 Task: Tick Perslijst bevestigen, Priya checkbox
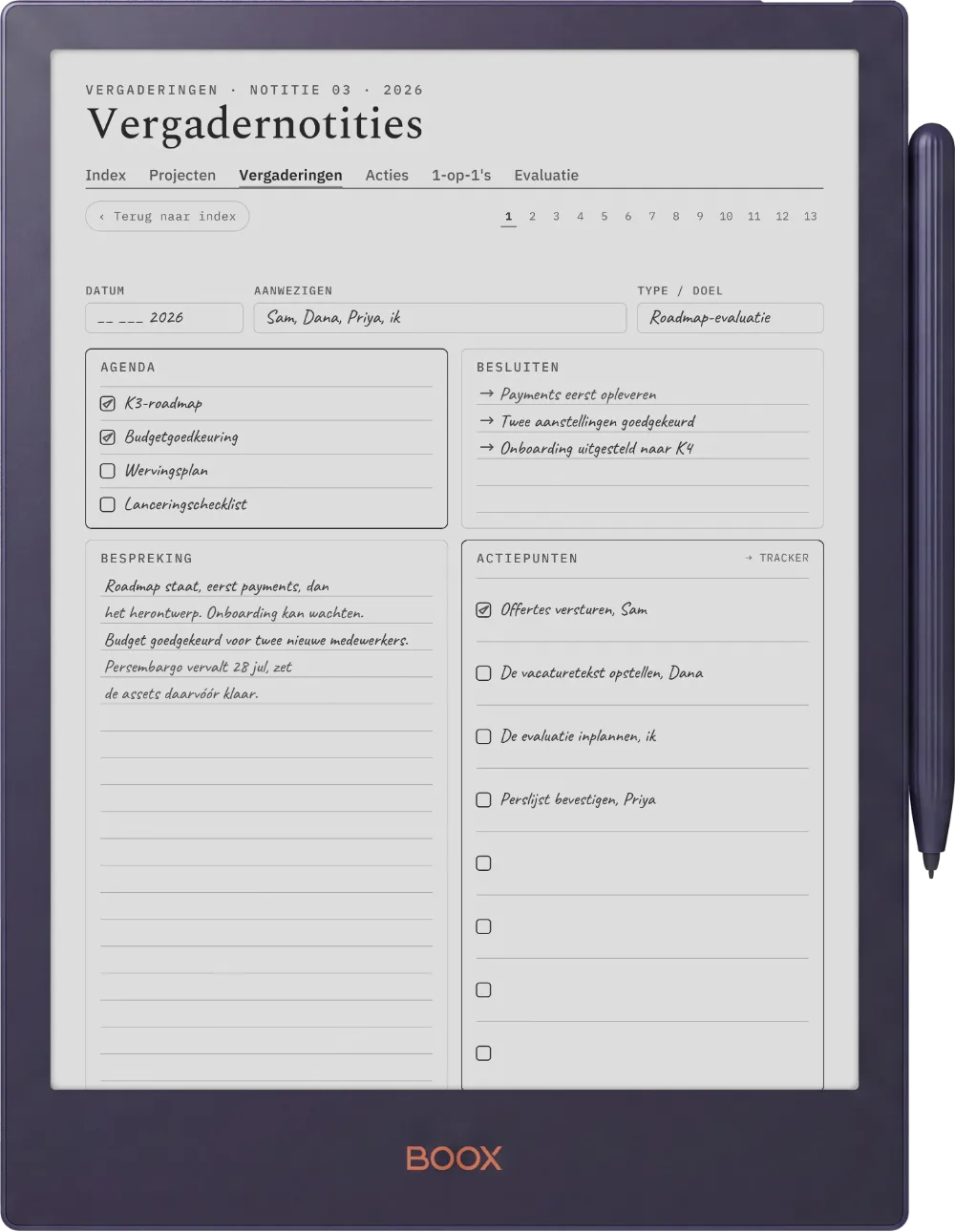[484, 800]
